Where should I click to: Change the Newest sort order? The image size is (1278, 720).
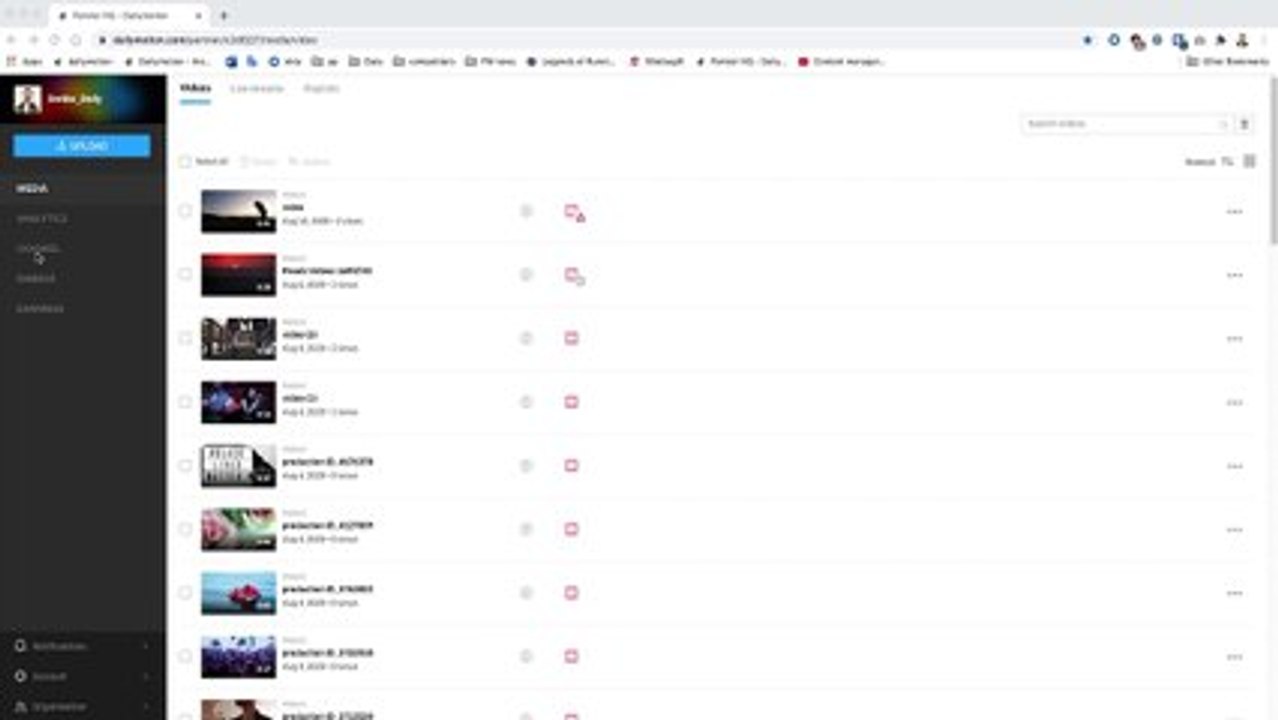click(x=1209, y=161)
